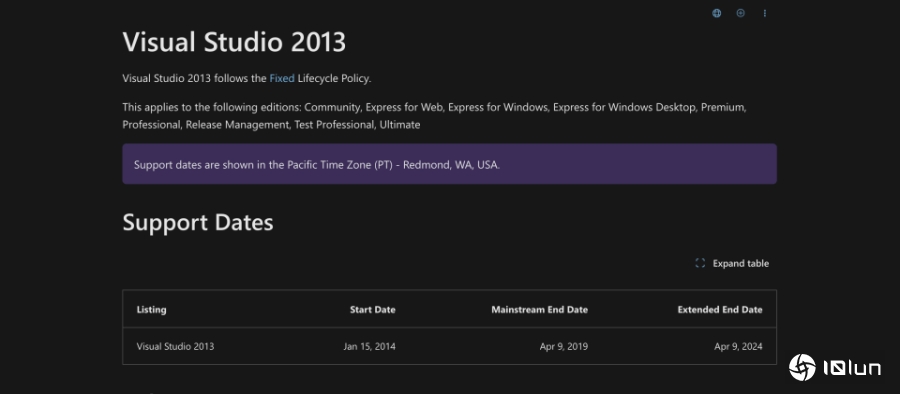Viewport: 900px width, 394px height.
Task: Open the Fixed lifecycle policy link
Action: [282, 78]
